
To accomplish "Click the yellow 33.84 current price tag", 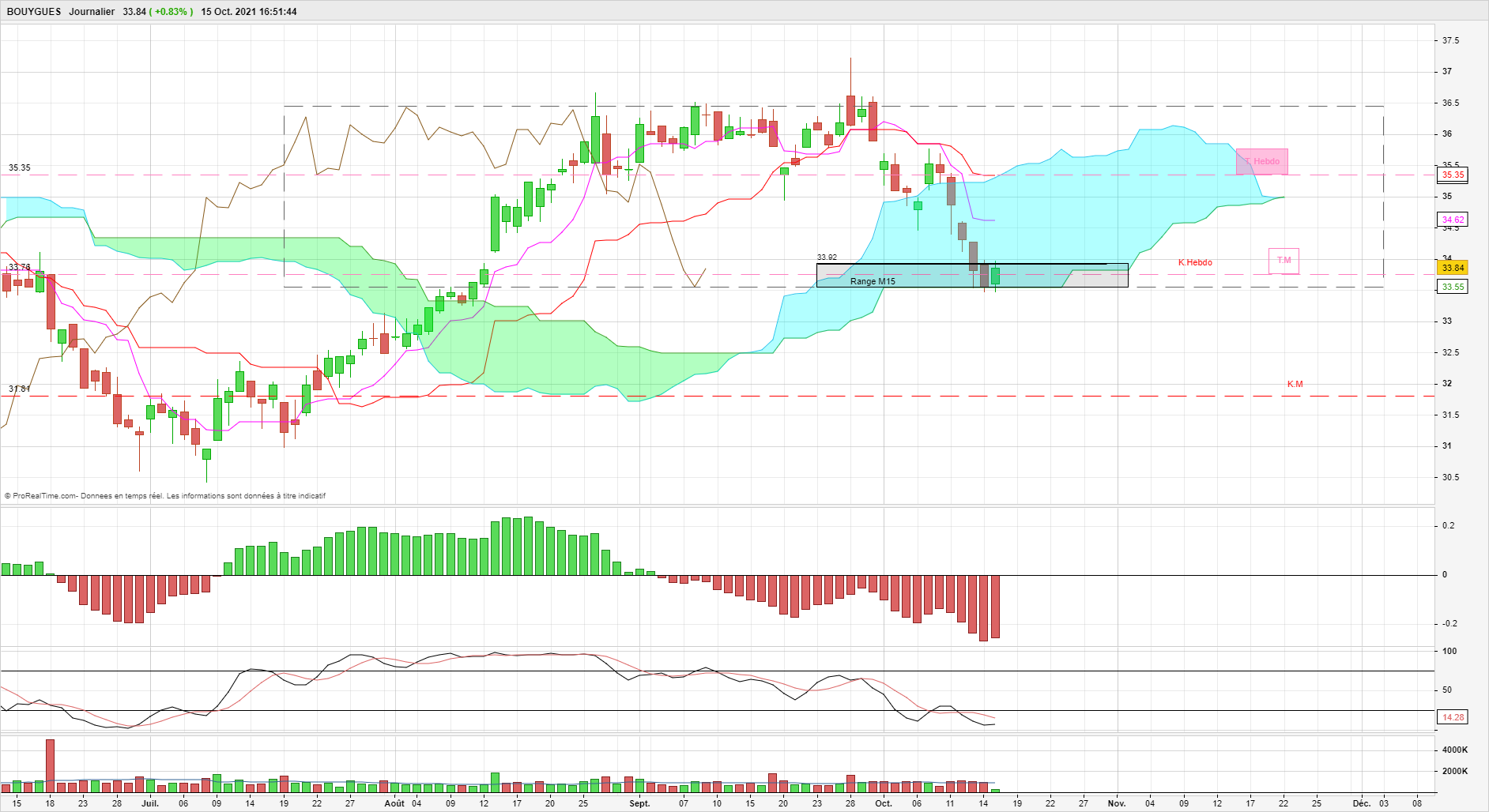I will (x=1453, y=268).
